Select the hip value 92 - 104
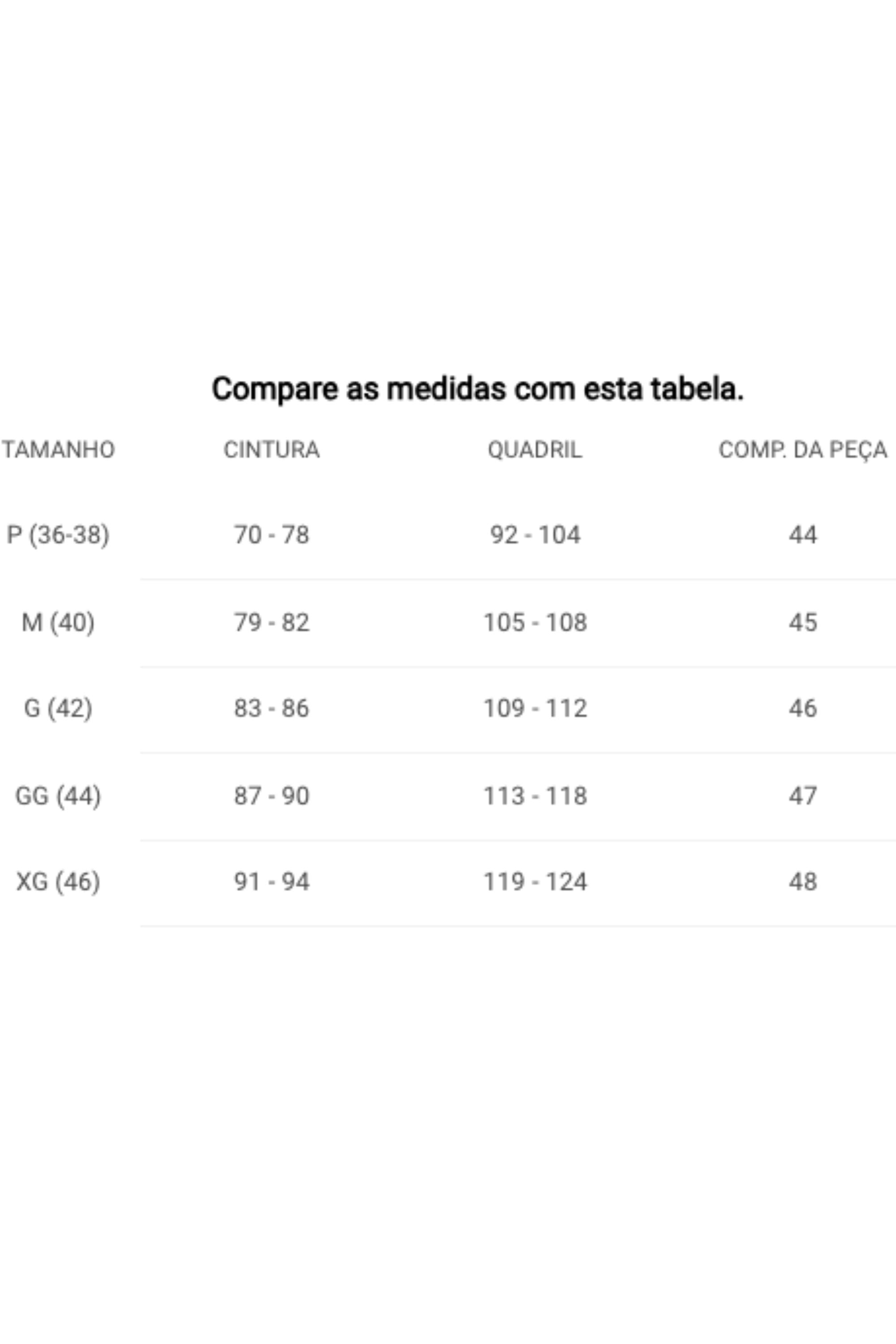Viewport: 896px width, 1344px height. pos(535,535)
